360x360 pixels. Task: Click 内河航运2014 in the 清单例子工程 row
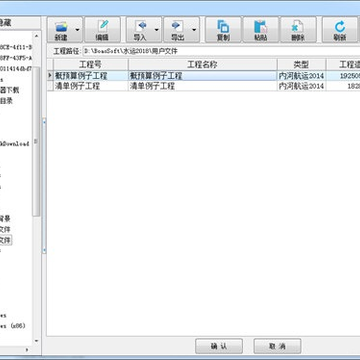tap(301, 86)
